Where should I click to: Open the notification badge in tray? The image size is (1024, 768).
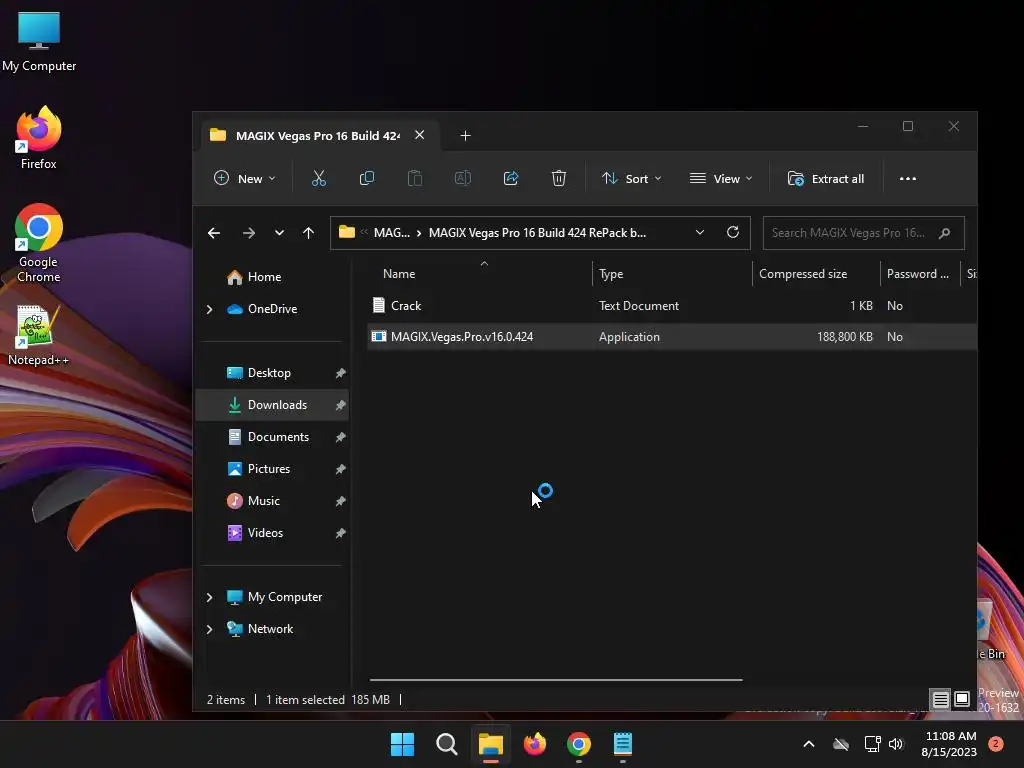pos(995,744)
